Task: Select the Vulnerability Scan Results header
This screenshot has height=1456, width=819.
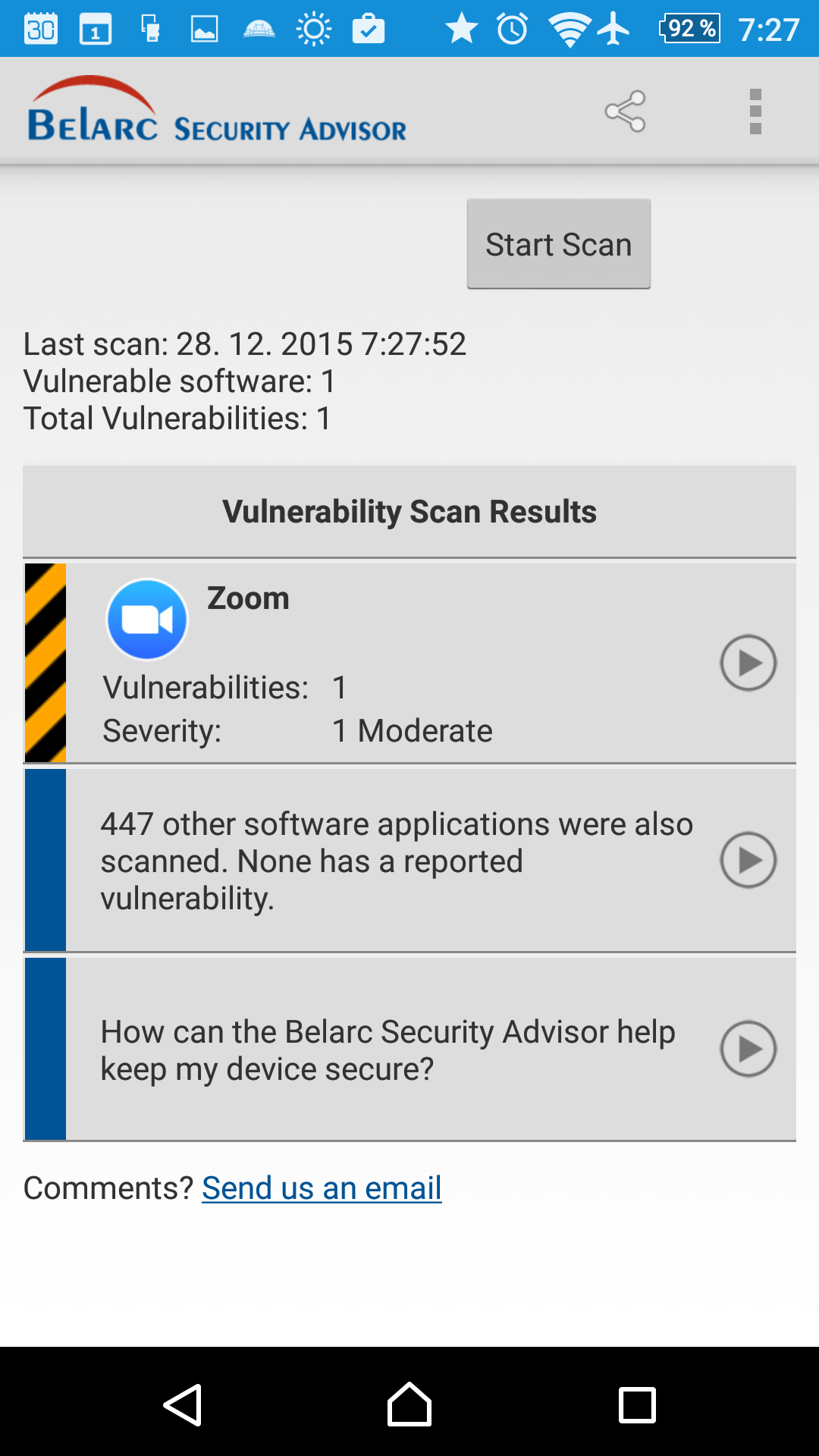Action: 409,512
